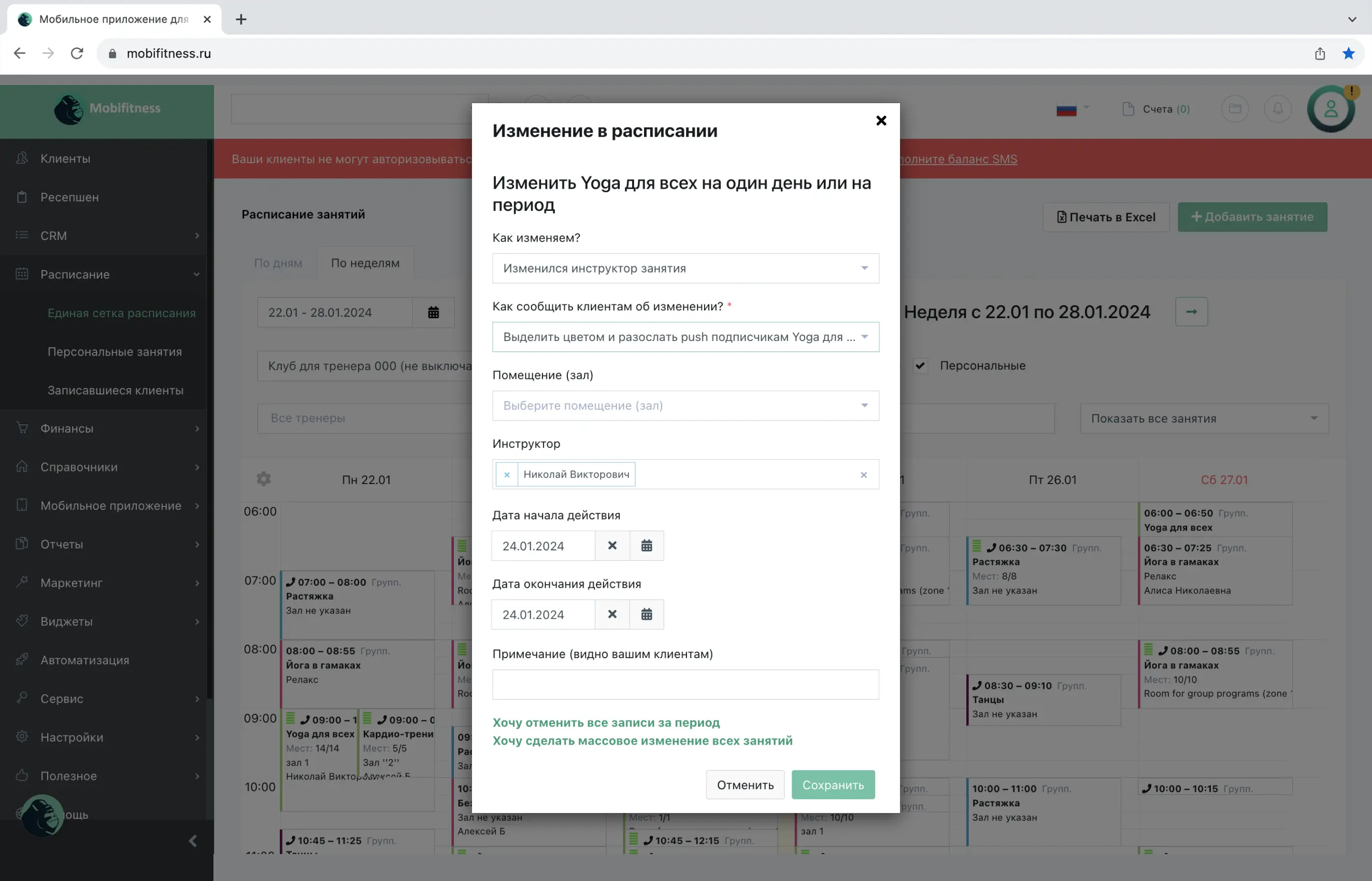
Task: Toggle the Персональные checkbox
Action: coord(920,365)
